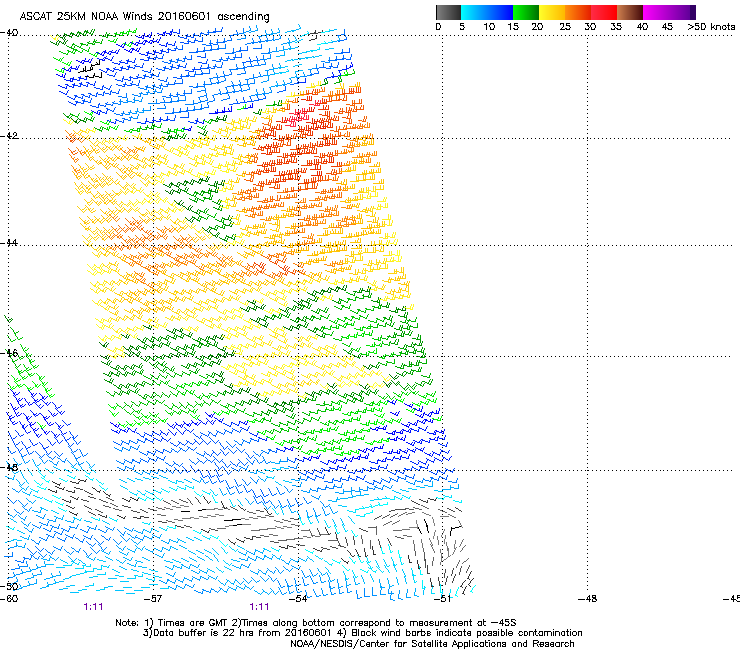Select the '-46' latitude axis label
This screenshot has width=740, height=650.
tap(9, 353)
